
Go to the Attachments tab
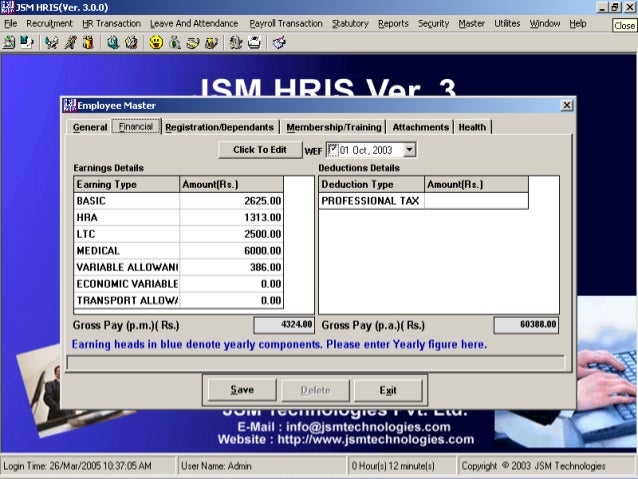(x=420, y=127)
